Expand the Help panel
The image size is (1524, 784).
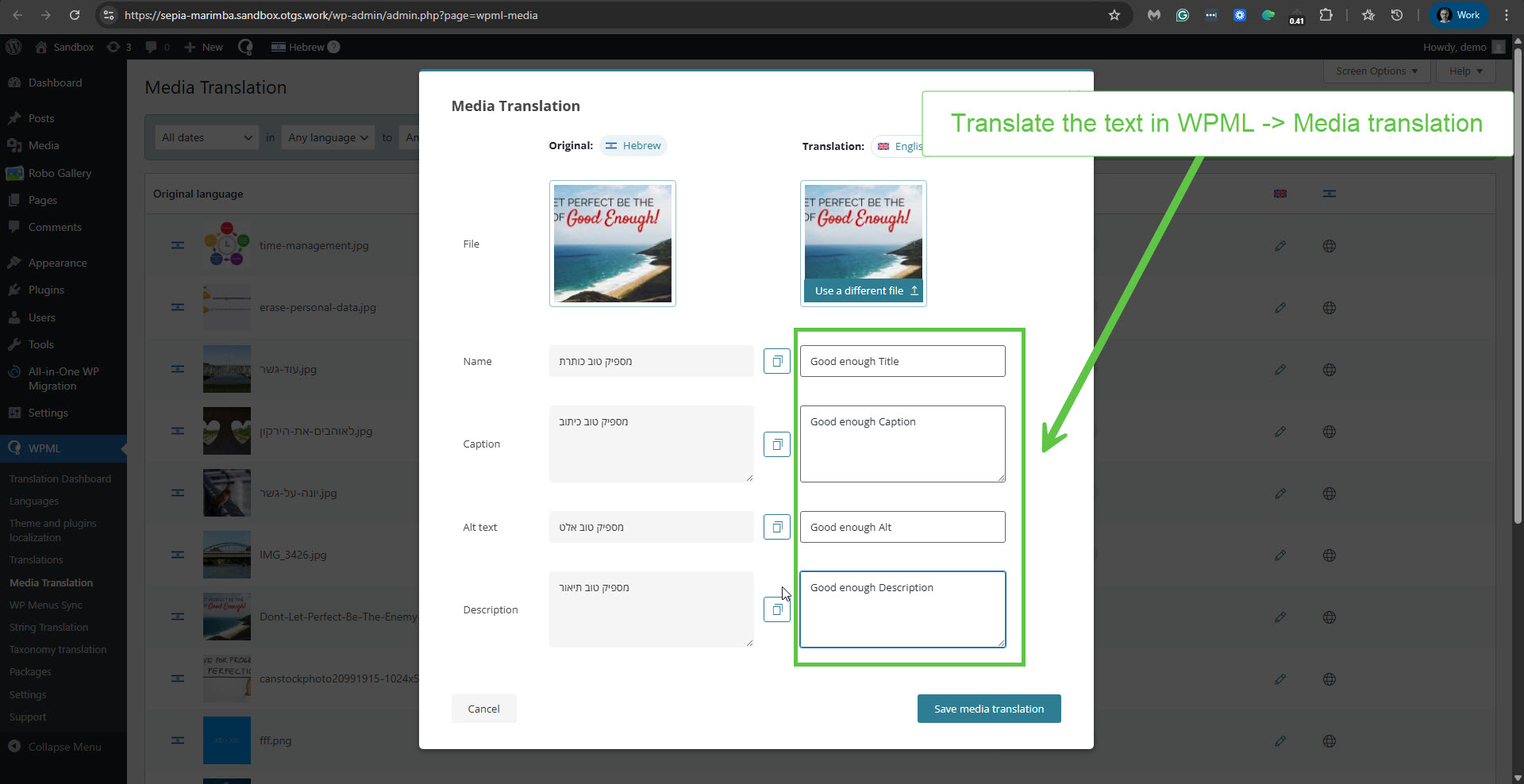[1465, 71]
